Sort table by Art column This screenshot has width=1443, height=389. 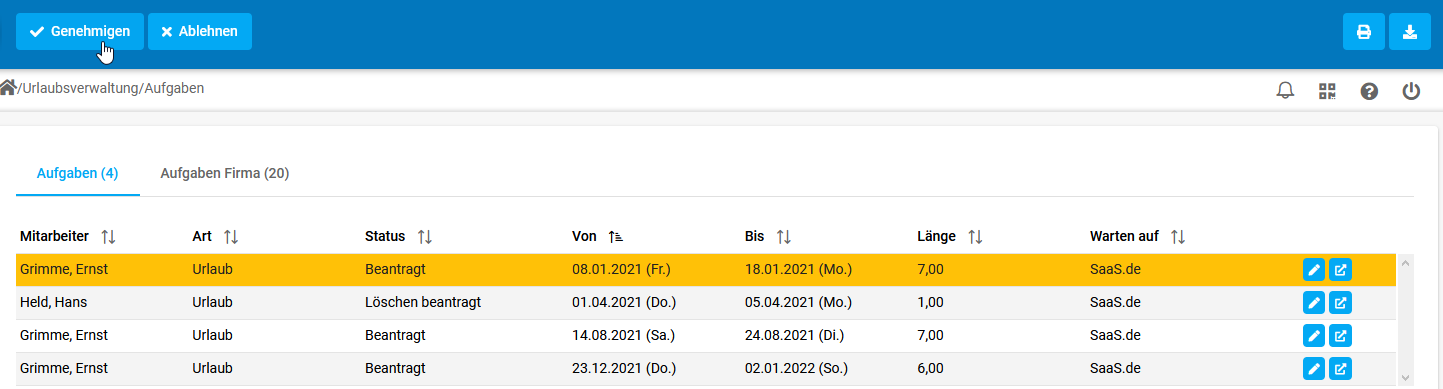pos(231,237)
